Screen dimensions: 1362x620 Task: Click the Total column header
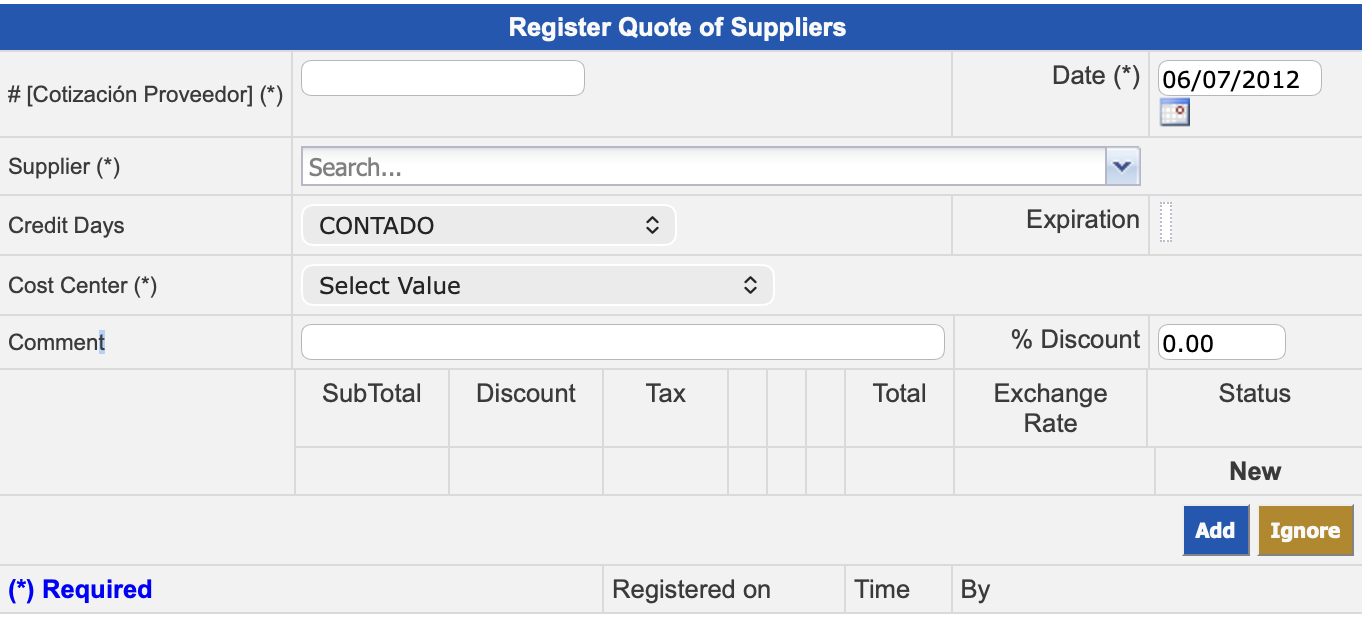click(x=899, y=394)
